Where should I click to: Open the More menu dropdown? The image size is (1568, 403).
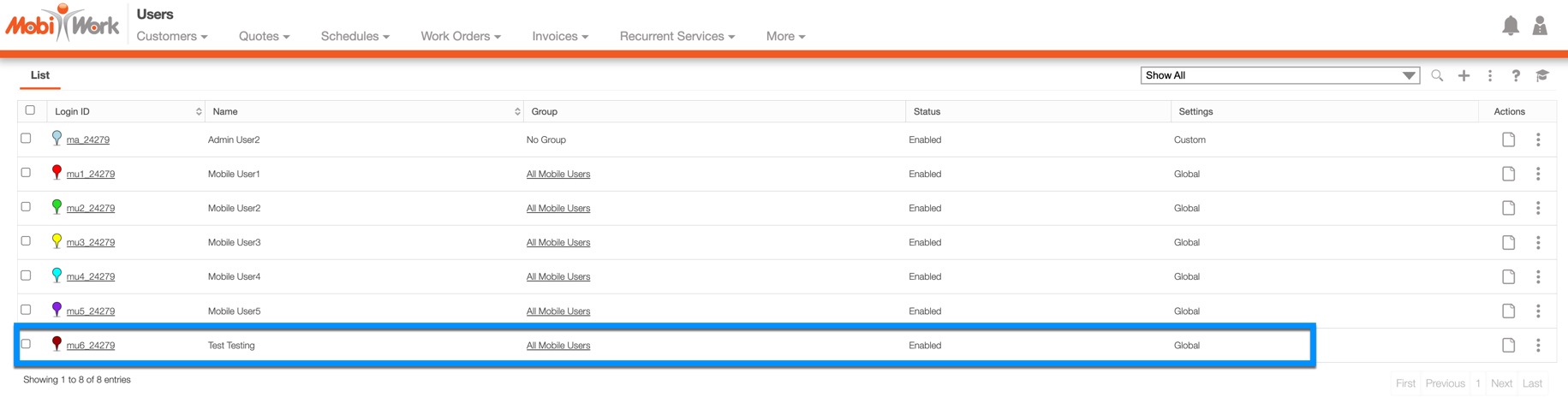pyautogui.click(x=785, y=36)
